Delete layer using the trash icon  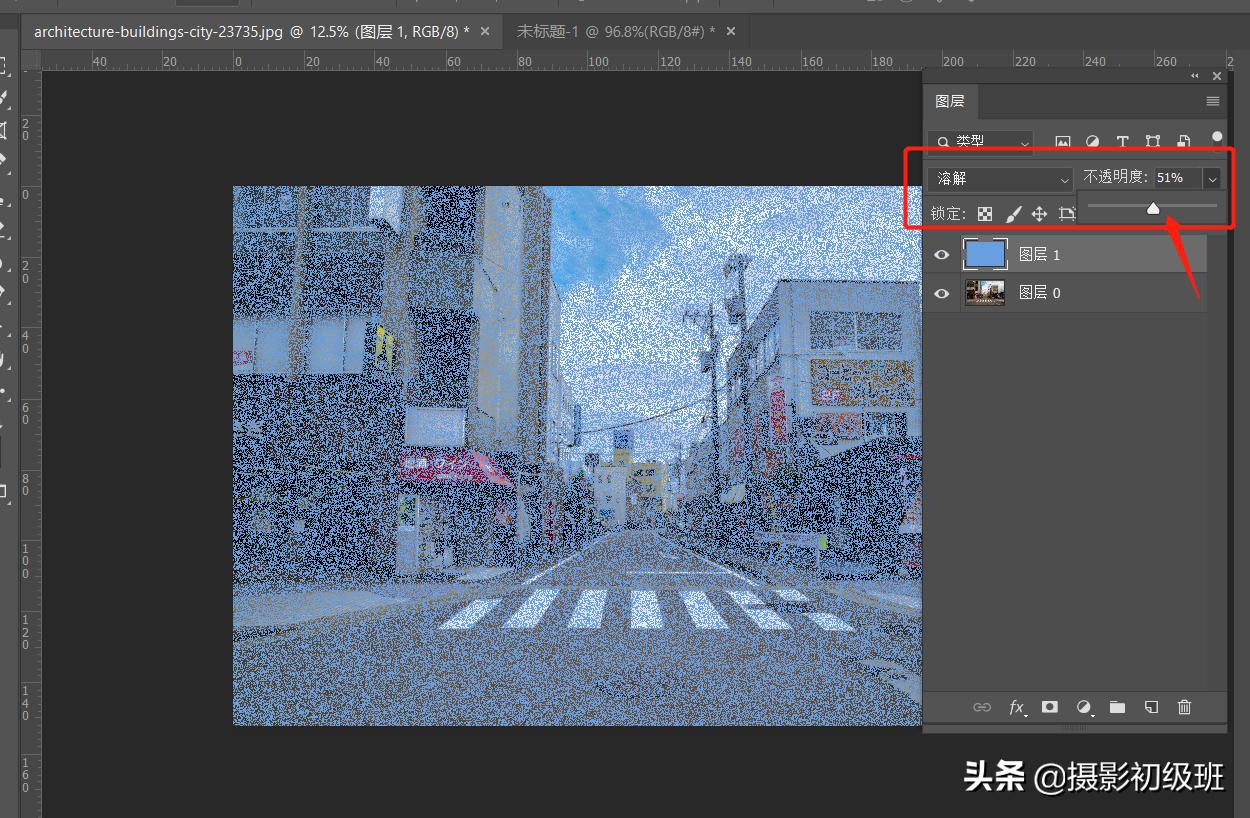click(1184, 707)
